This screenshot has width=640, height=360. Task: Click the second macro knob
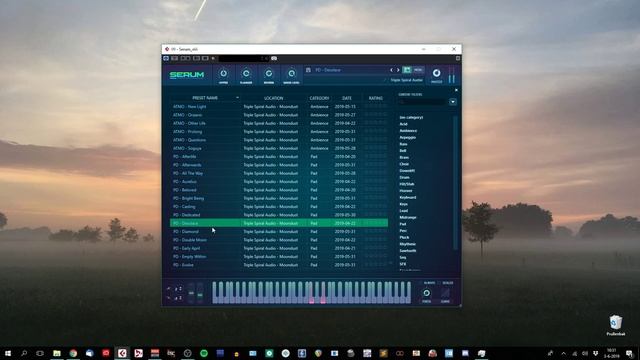point(246,74)
